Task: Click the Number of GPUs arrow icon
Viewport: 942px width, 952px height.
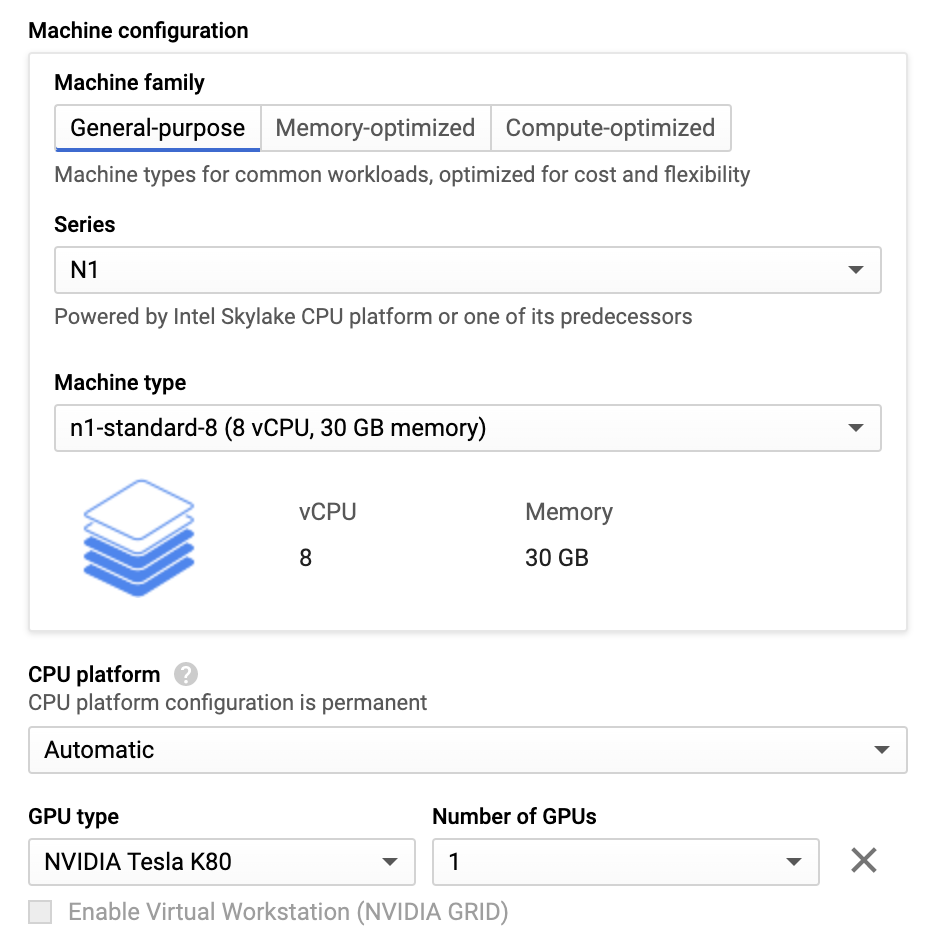Action: 794,861
